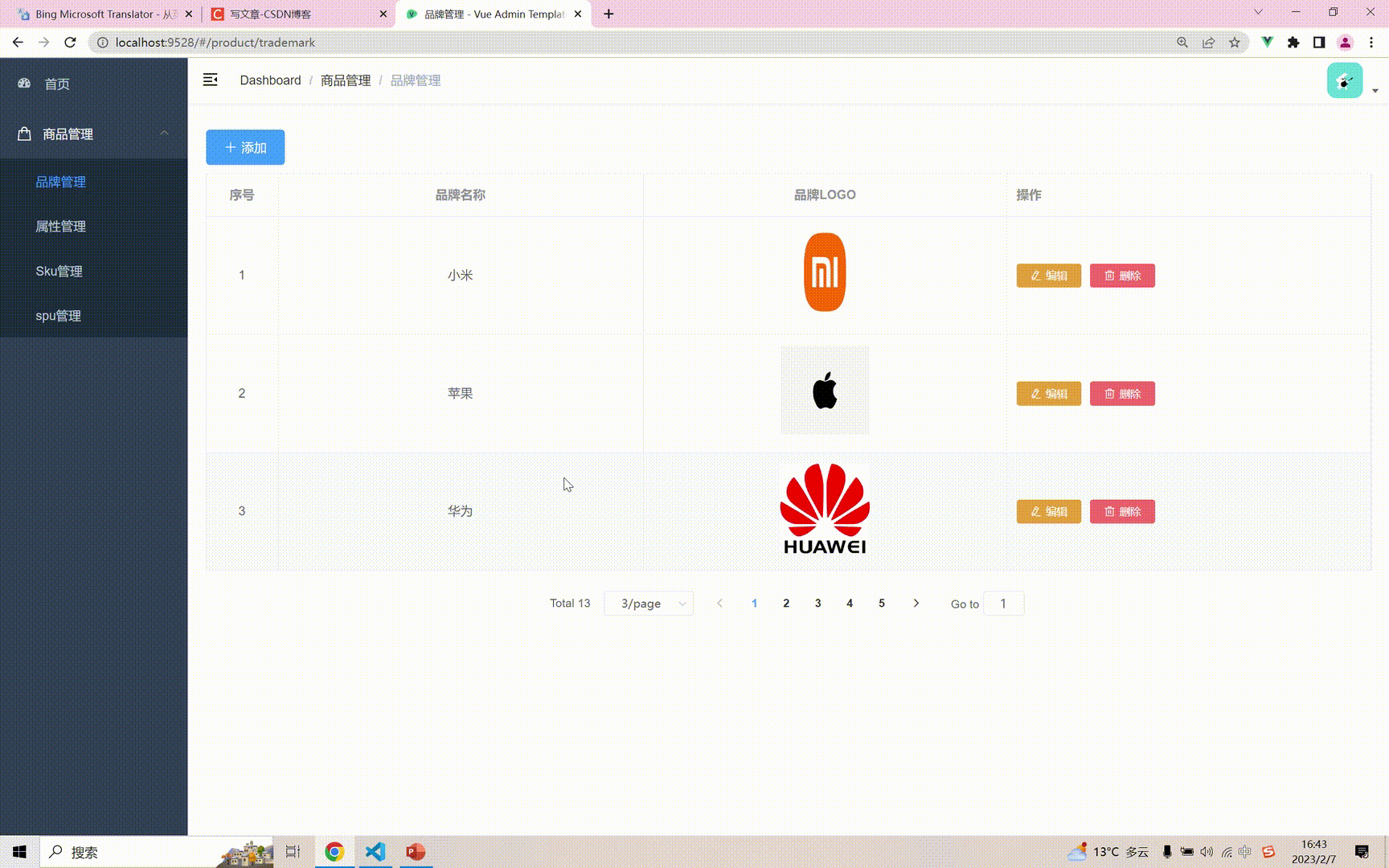Click the Apple logo image

825,391
